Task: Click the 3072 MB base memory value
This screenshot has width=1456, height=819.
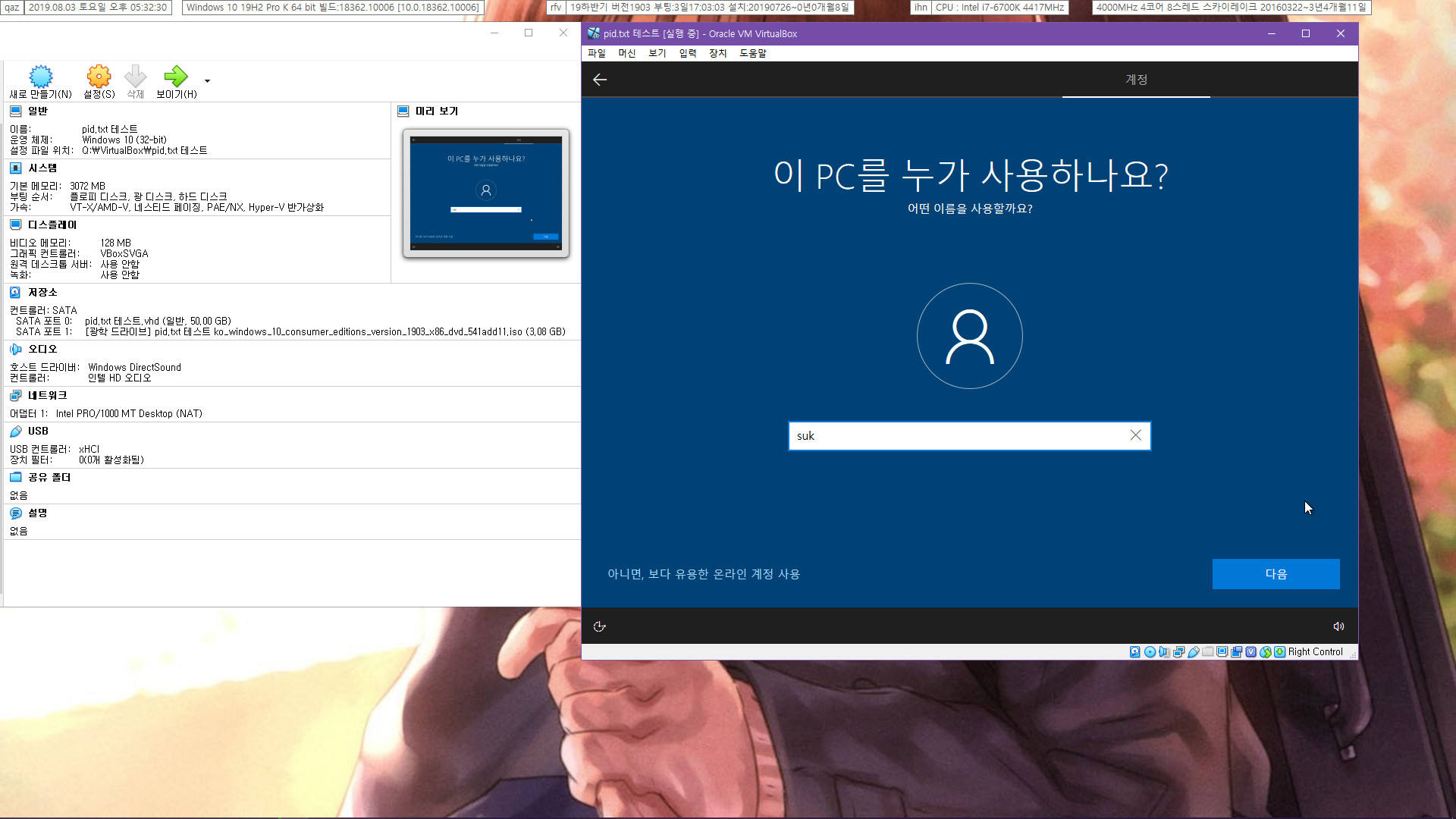Action: pyautogui.click(x=88, y=186)
